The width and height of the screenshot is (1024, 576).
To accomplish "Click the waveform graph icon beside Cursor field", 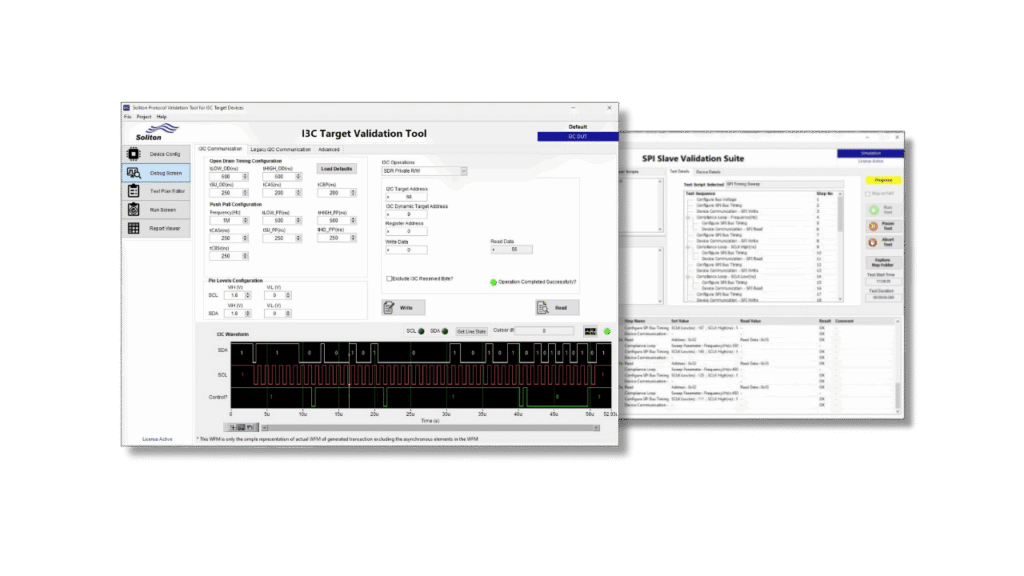I will coord(590,330).
